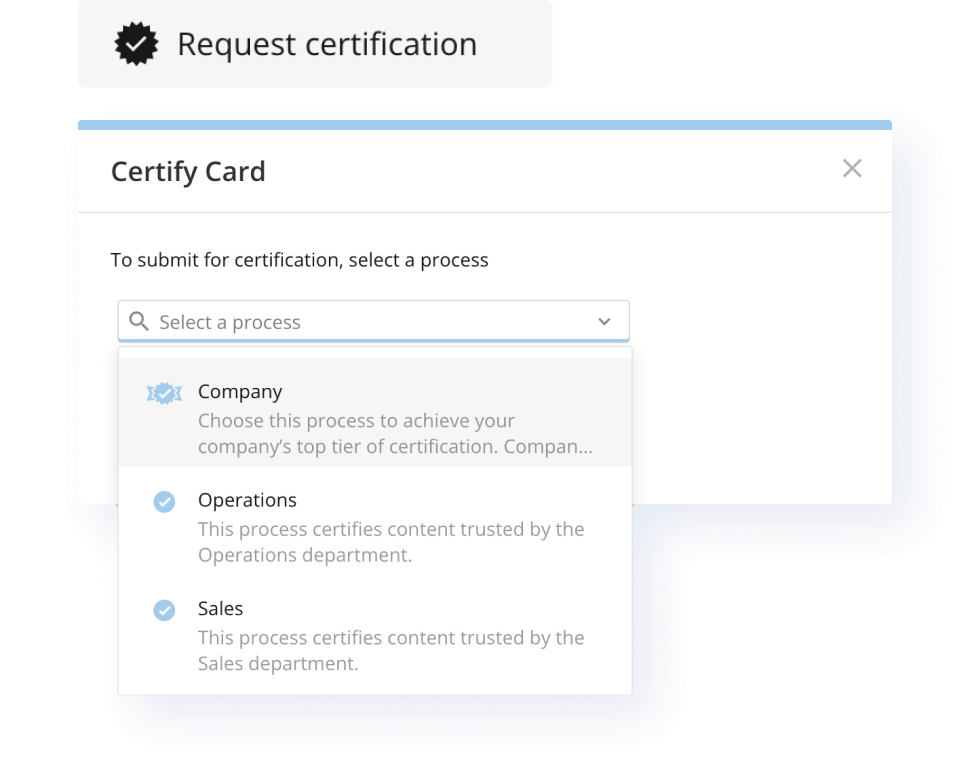
Task: Click the blue checkmark icon beside Operations
Action: (x=164, y=501)
